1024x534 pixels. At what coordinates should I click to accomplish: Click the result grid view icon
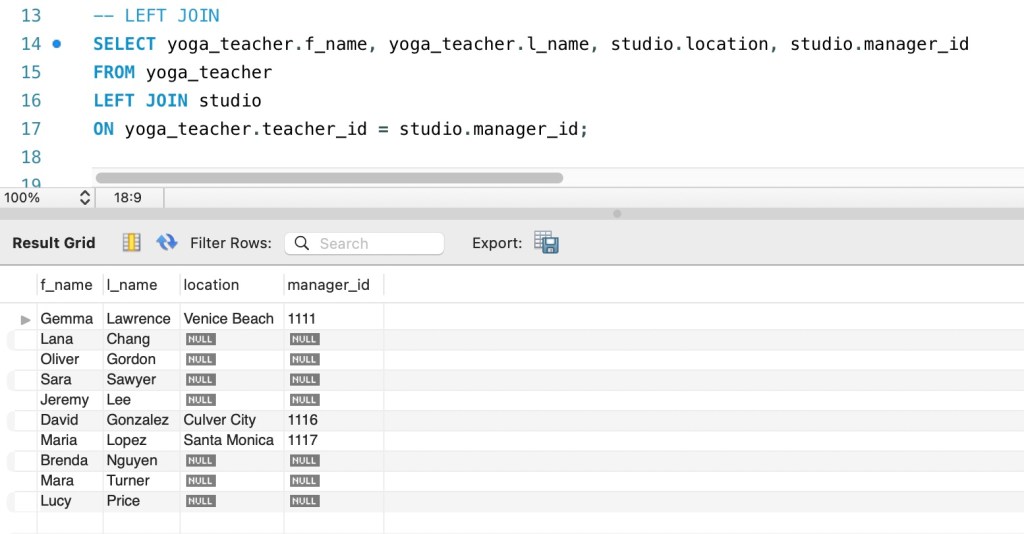click(x=131, y=243)
